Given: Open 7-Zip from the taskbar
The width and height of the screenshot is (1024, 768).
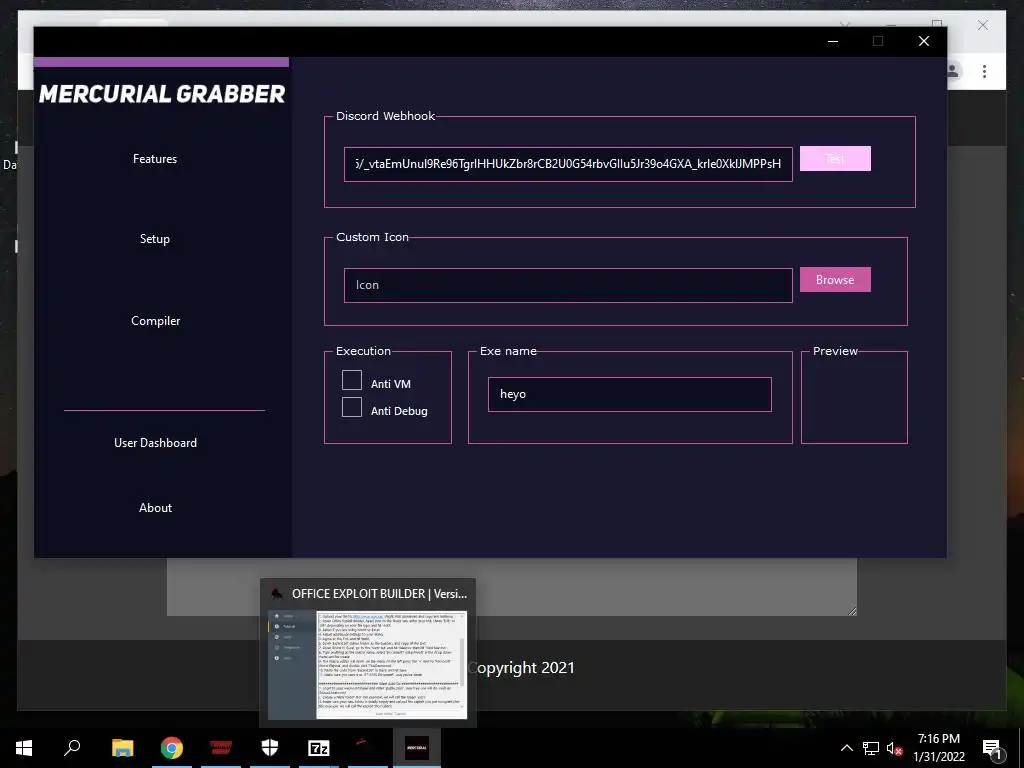Looking at the screenshot, I should click(319, 748).
